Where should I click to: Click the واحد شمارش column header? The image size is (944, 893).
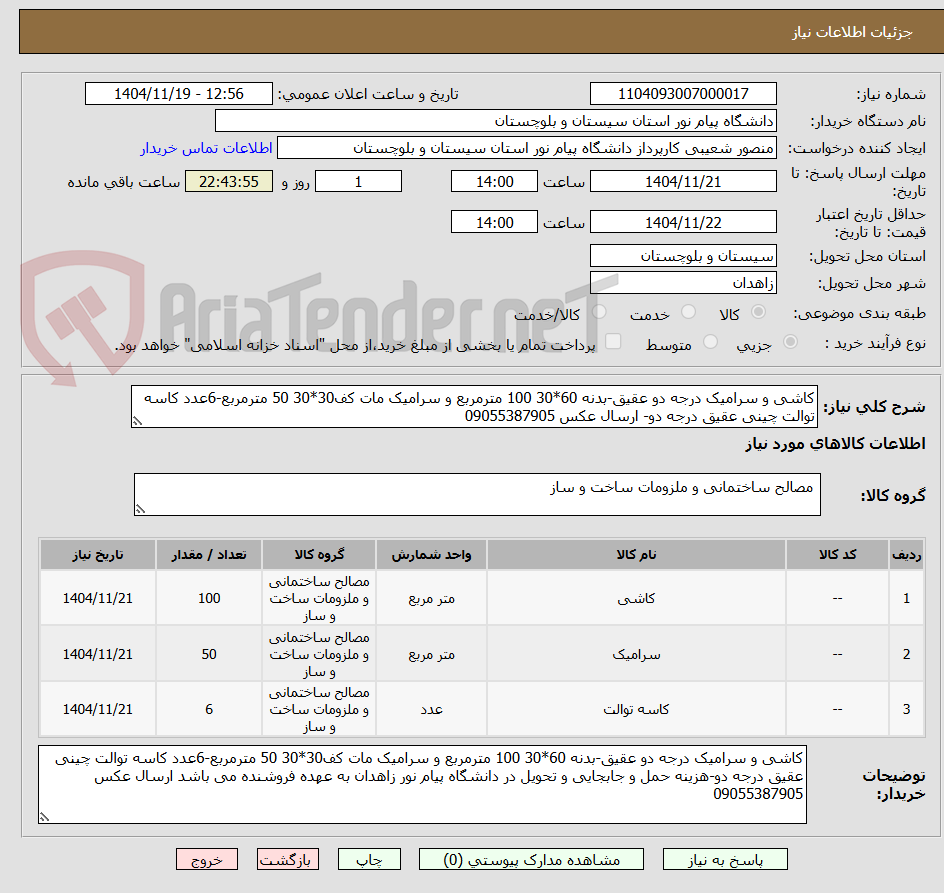[432, 555]
